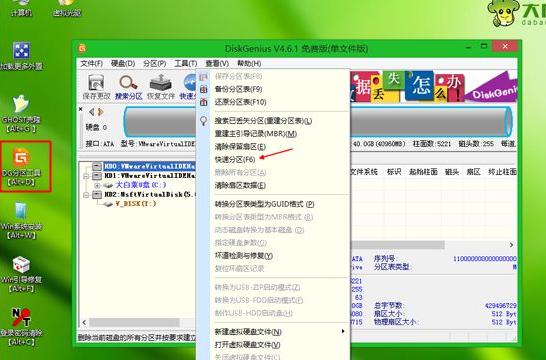The image size is (546, 360).
Task: Click the 起始柱面 column header
Action: pos(423,172)
